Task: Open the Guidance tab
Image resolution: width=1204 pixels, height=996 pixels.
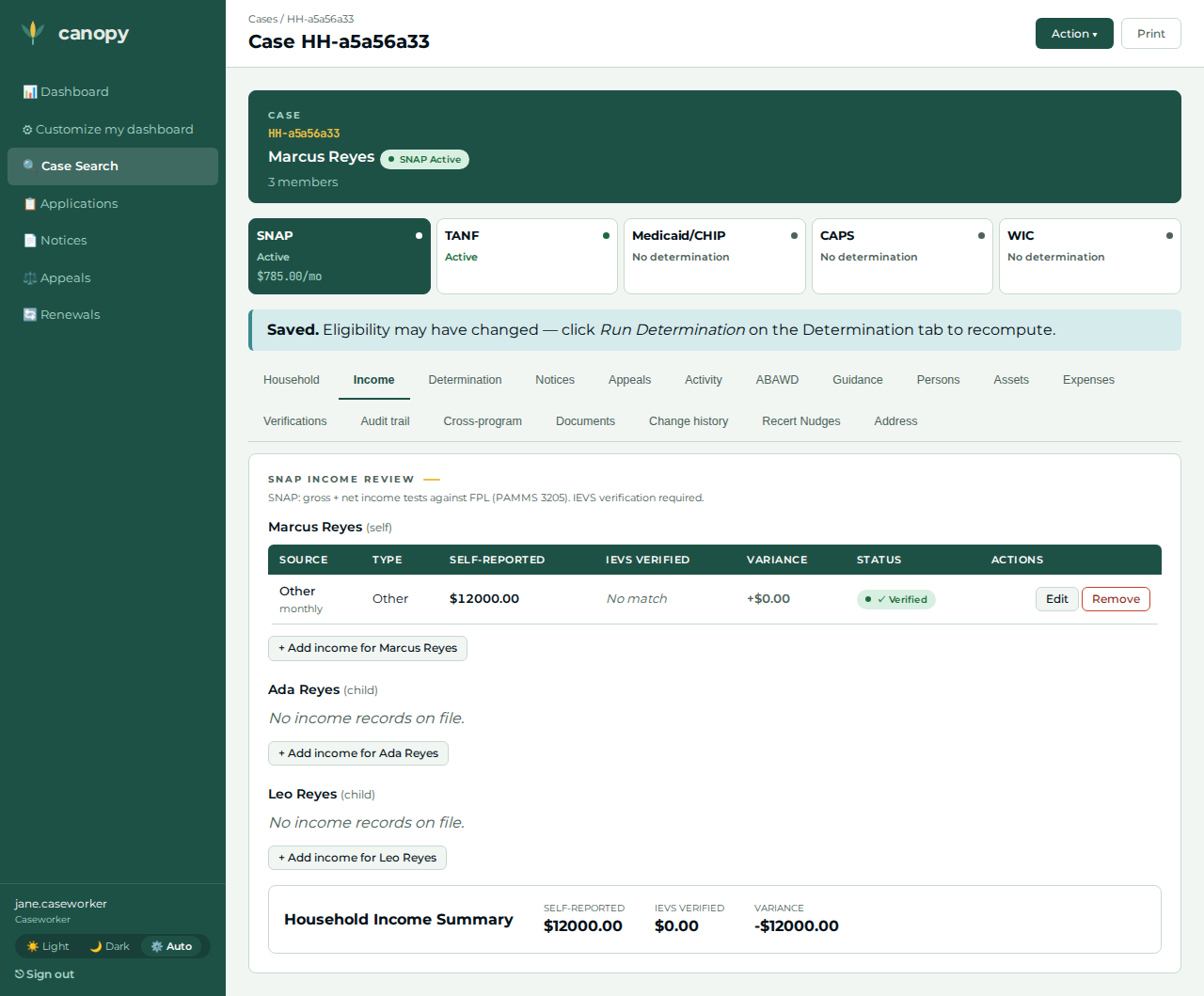Action: (x=858, y=380)
